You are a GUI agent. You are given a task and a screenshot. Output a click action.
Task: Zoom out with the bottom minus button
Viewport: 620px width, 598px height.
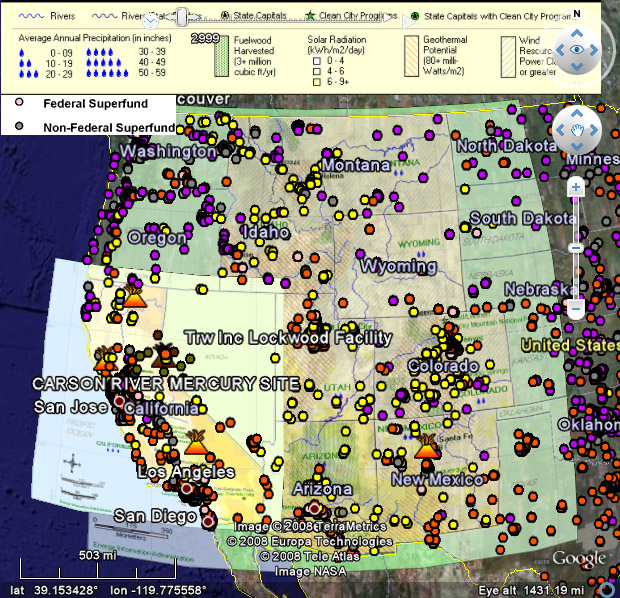click(575, 311)
